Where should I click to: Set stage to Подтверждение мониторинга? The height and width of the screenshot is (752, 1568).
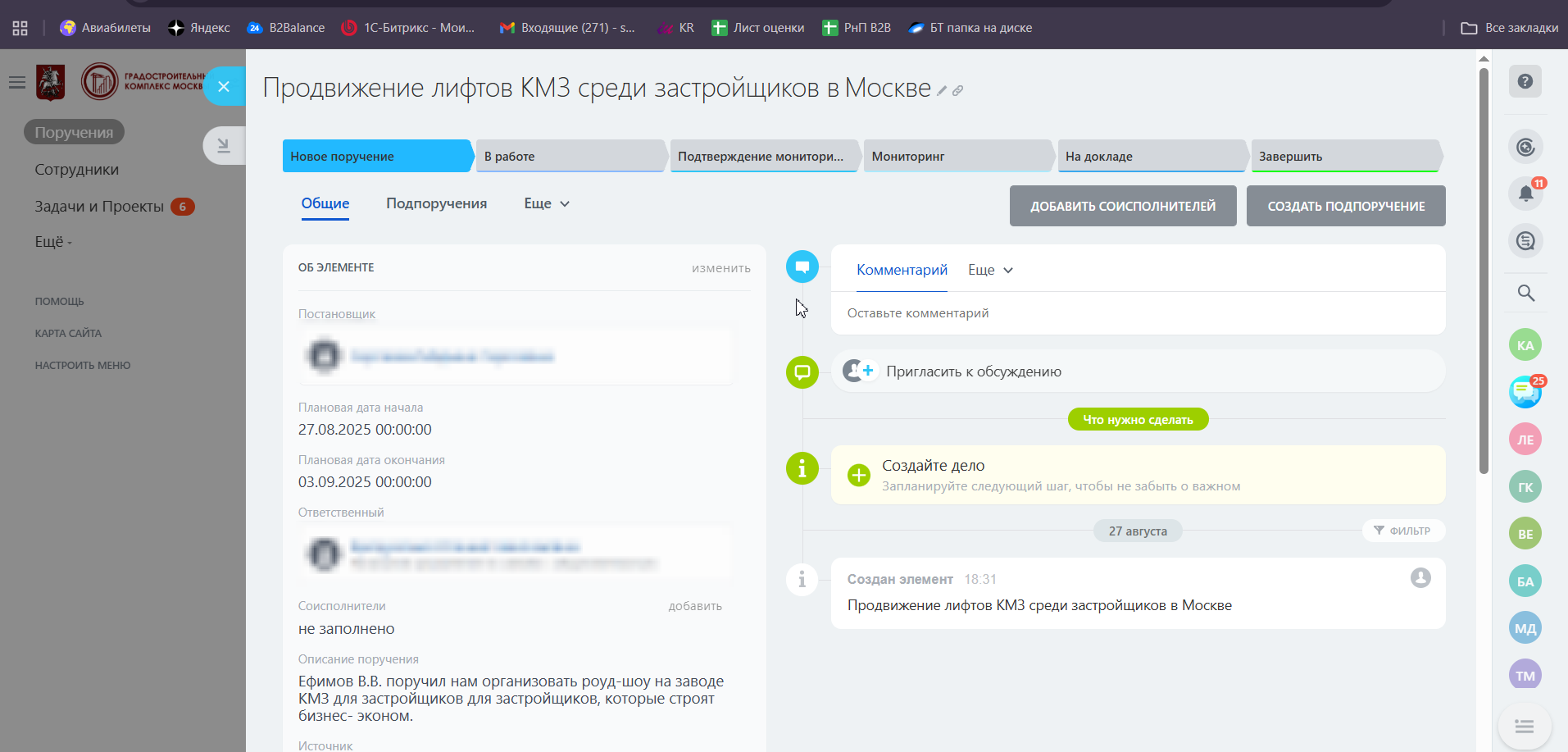click(x=765, y=156)
